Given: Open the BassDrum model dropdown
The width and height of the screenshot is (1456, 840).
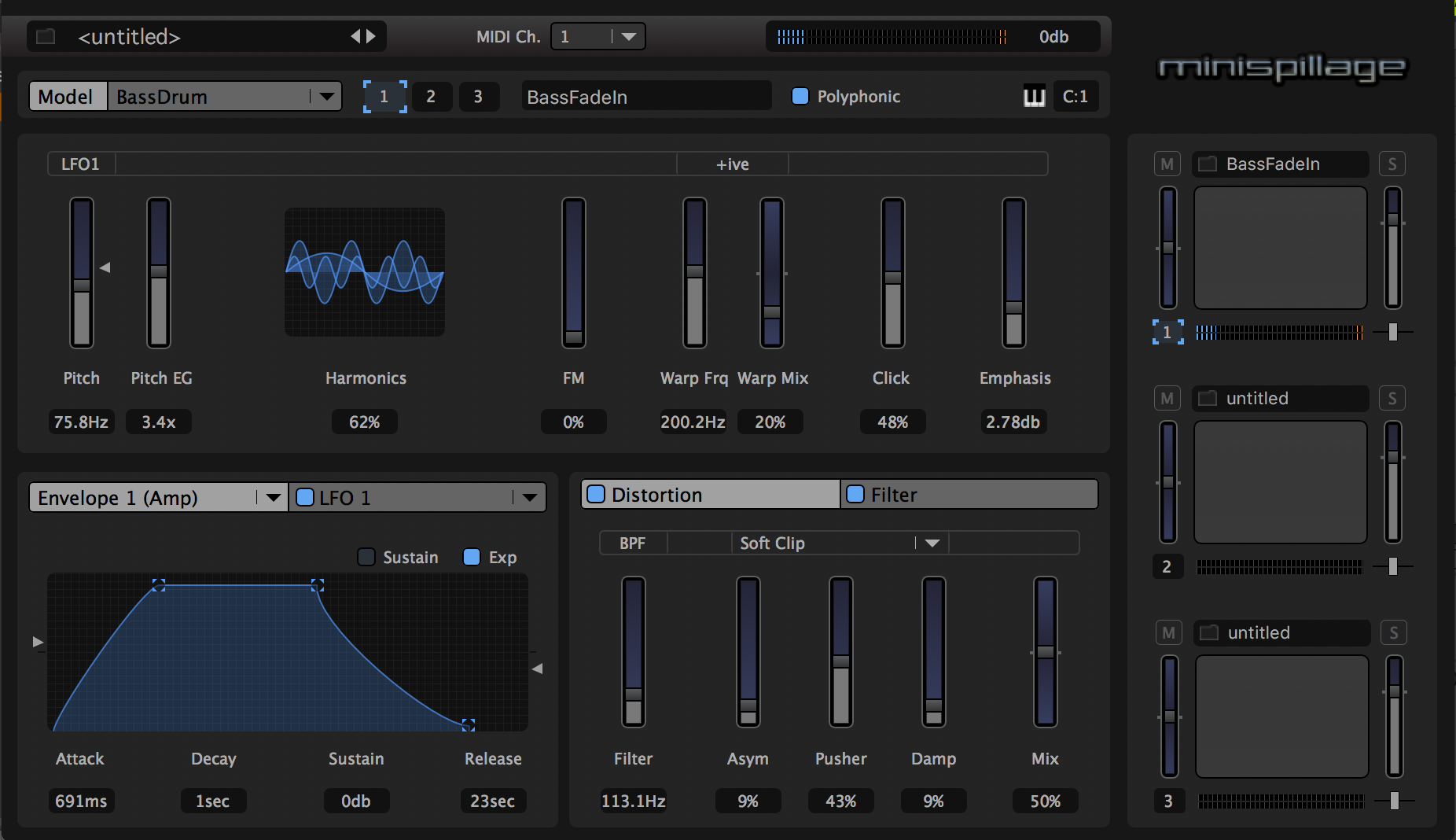Looking at the screenshot, I should pyautogui.click(x=325, y=97).
